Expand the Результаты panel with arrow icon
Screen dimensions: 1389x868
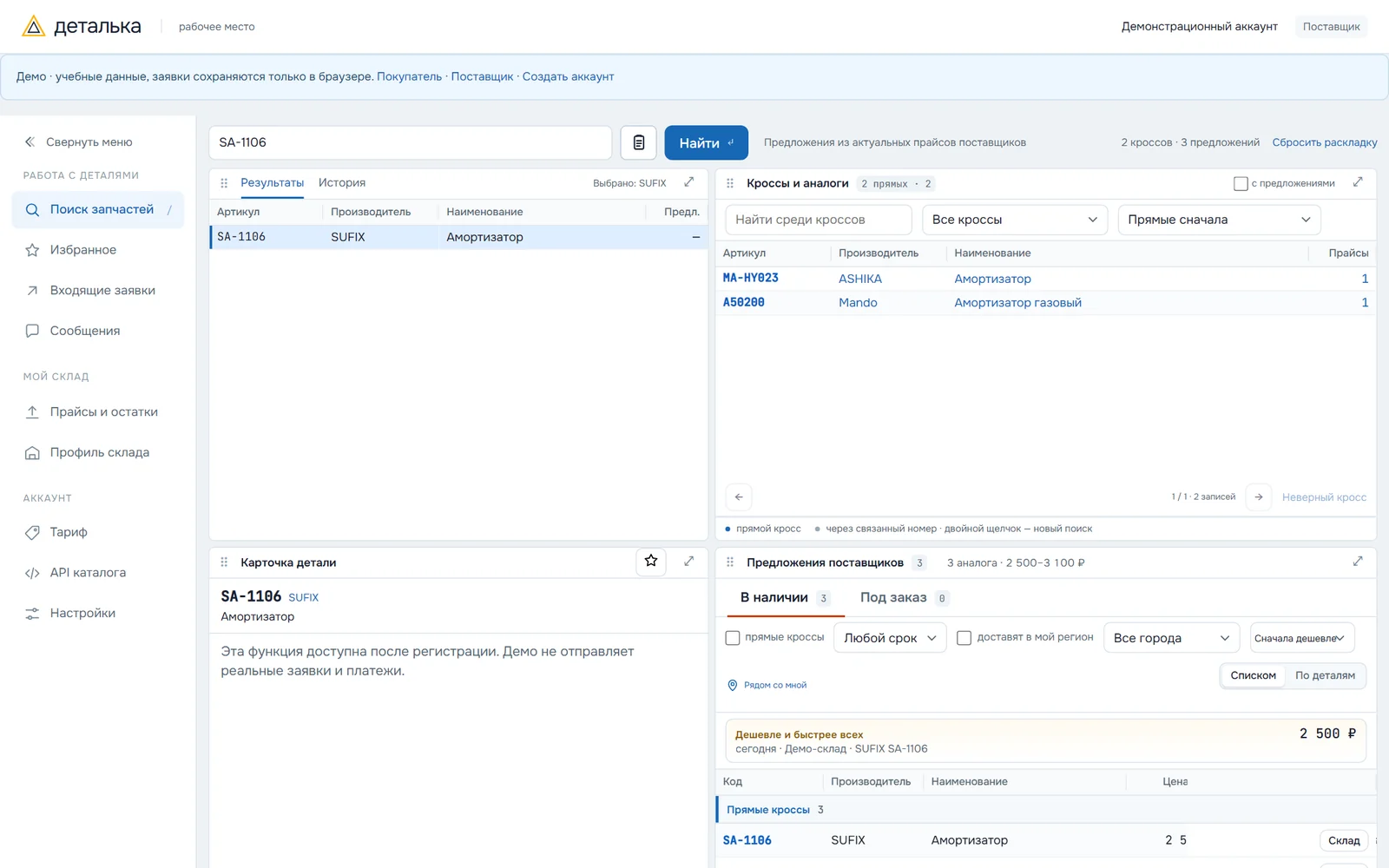(x=688, y=182)
